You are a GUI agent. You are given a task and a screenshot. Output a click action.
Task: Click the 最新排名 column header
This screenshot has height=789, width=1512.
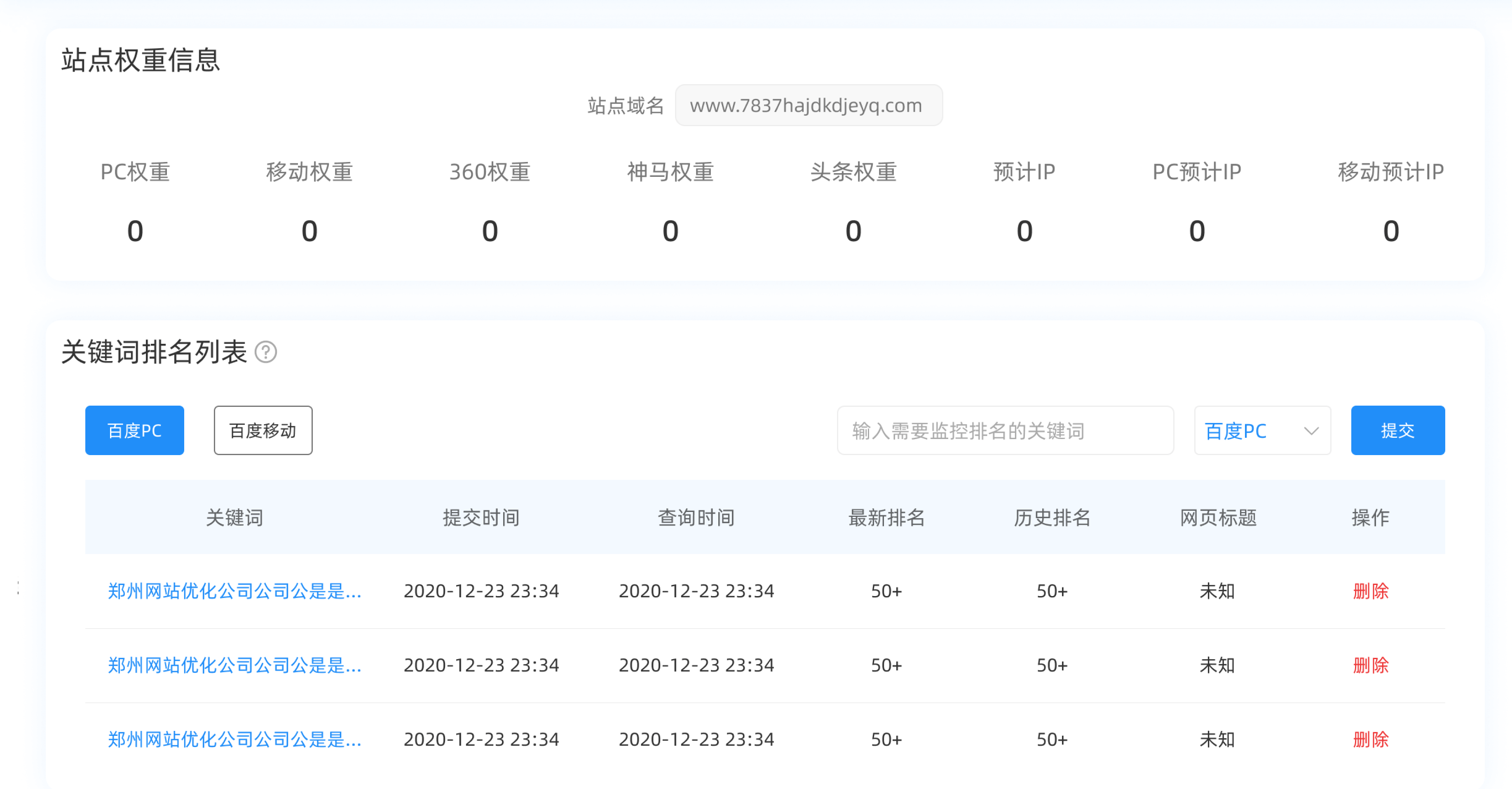pyautogui.click(x=886, y=517)
